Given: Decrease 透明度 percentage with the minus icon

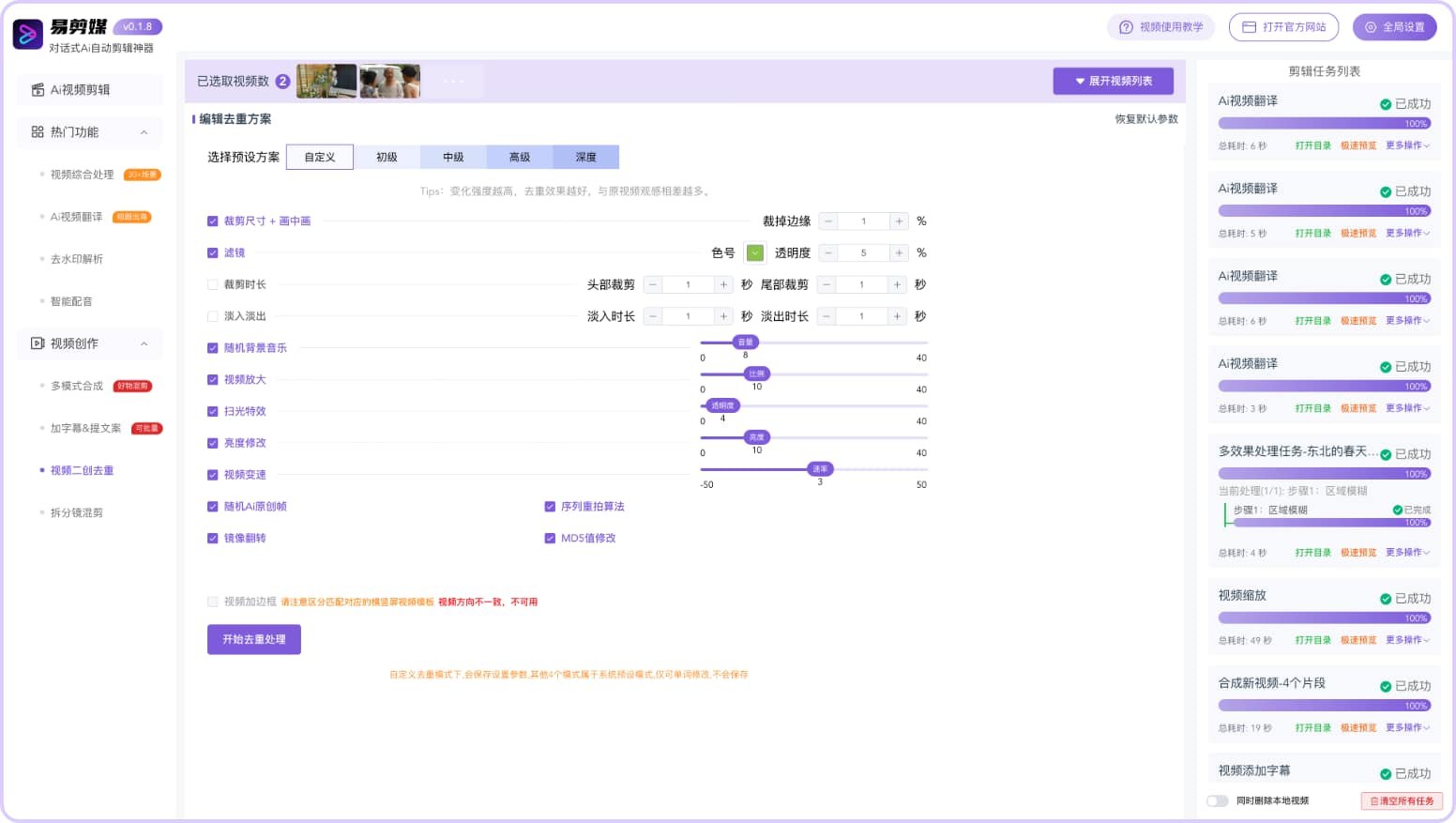Looking at the screenshot, I should click(828, 253).
